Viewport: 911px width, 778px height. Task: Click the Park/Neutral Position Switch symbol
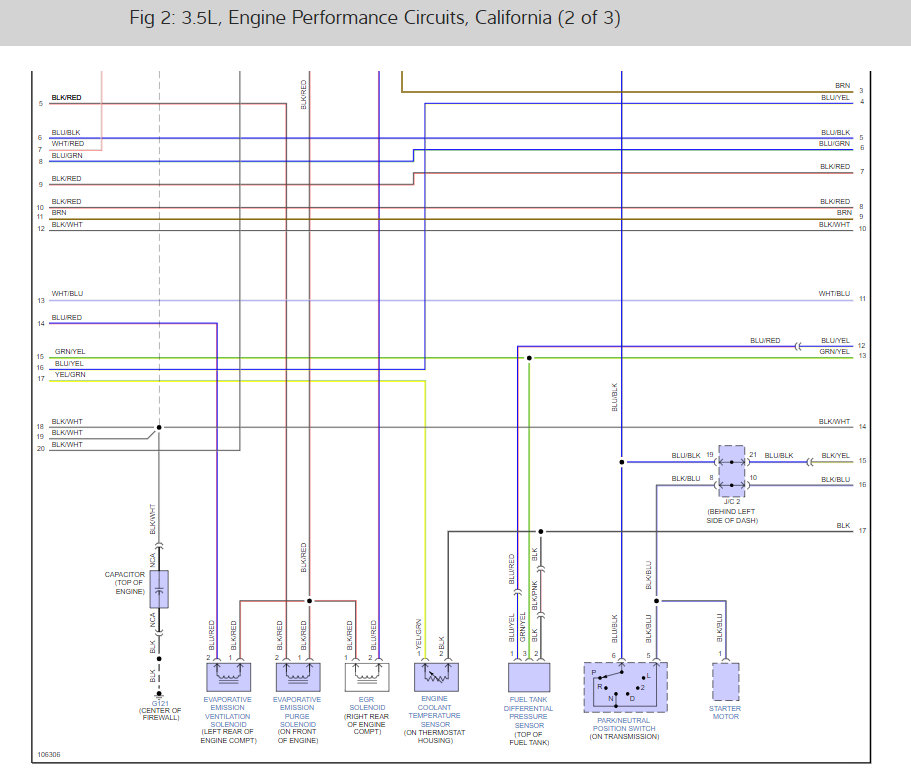[x=625, y=687]
